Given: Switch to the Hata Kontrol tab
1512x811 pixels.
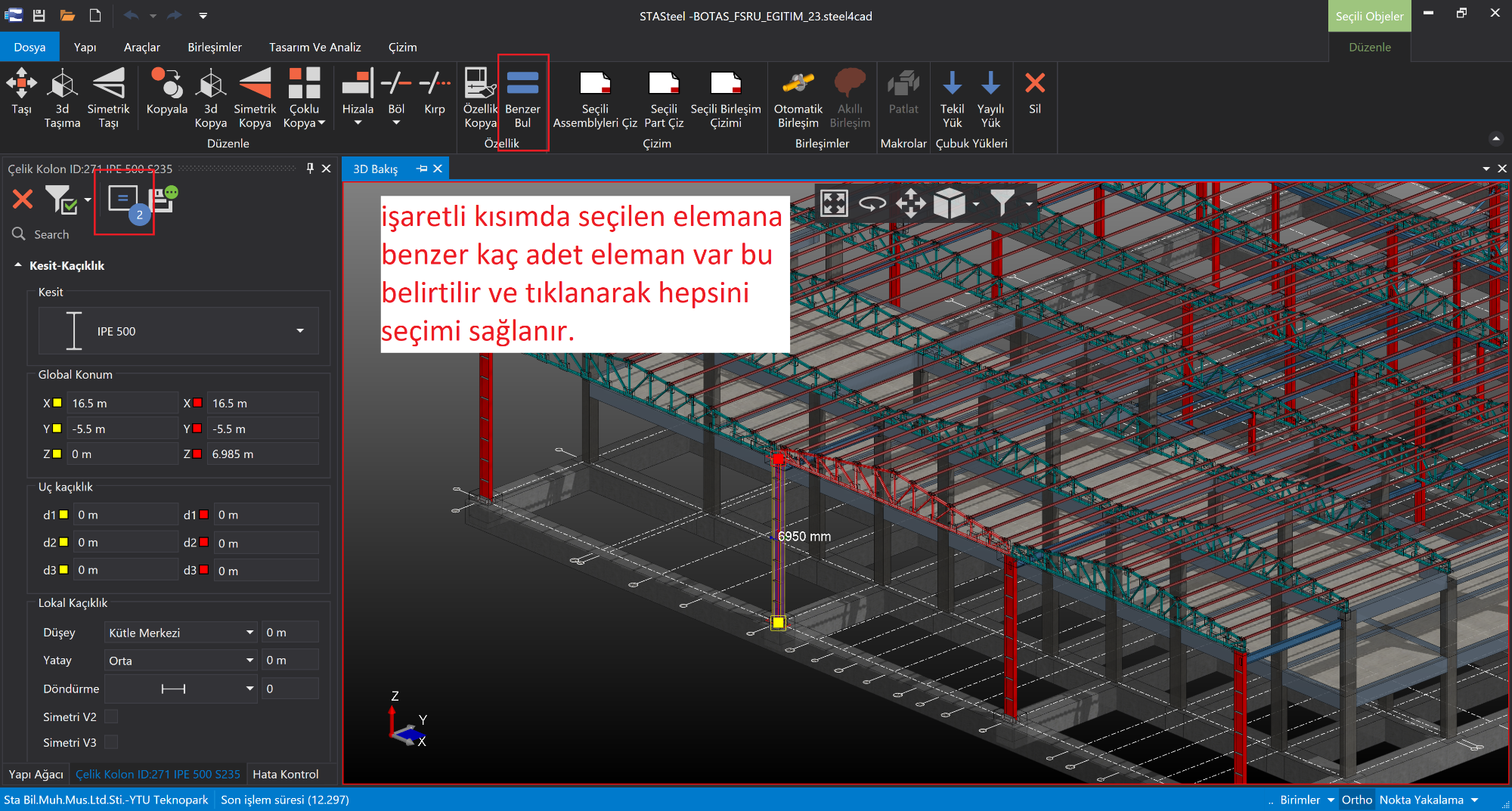Looking at the screenshot, I should [x=285, y=774].
